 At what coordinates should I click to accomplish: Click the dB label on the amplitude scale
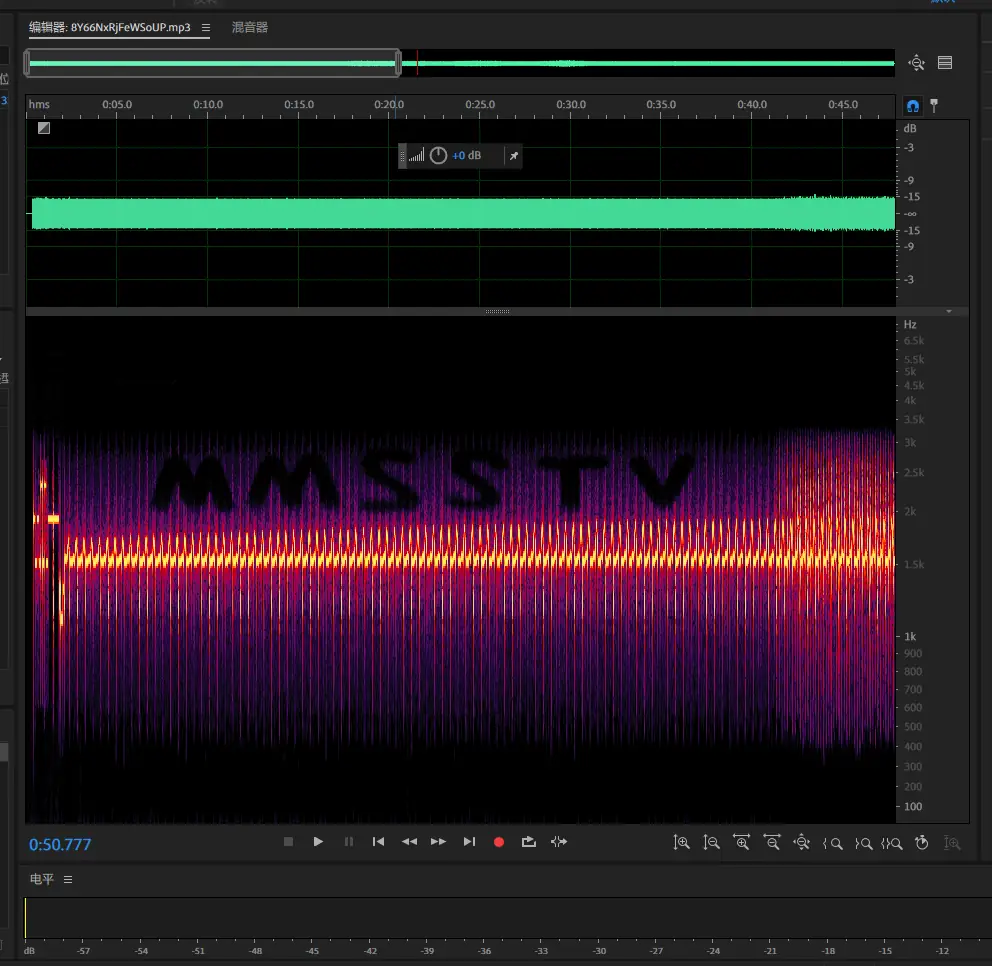[x=910, y=128]
